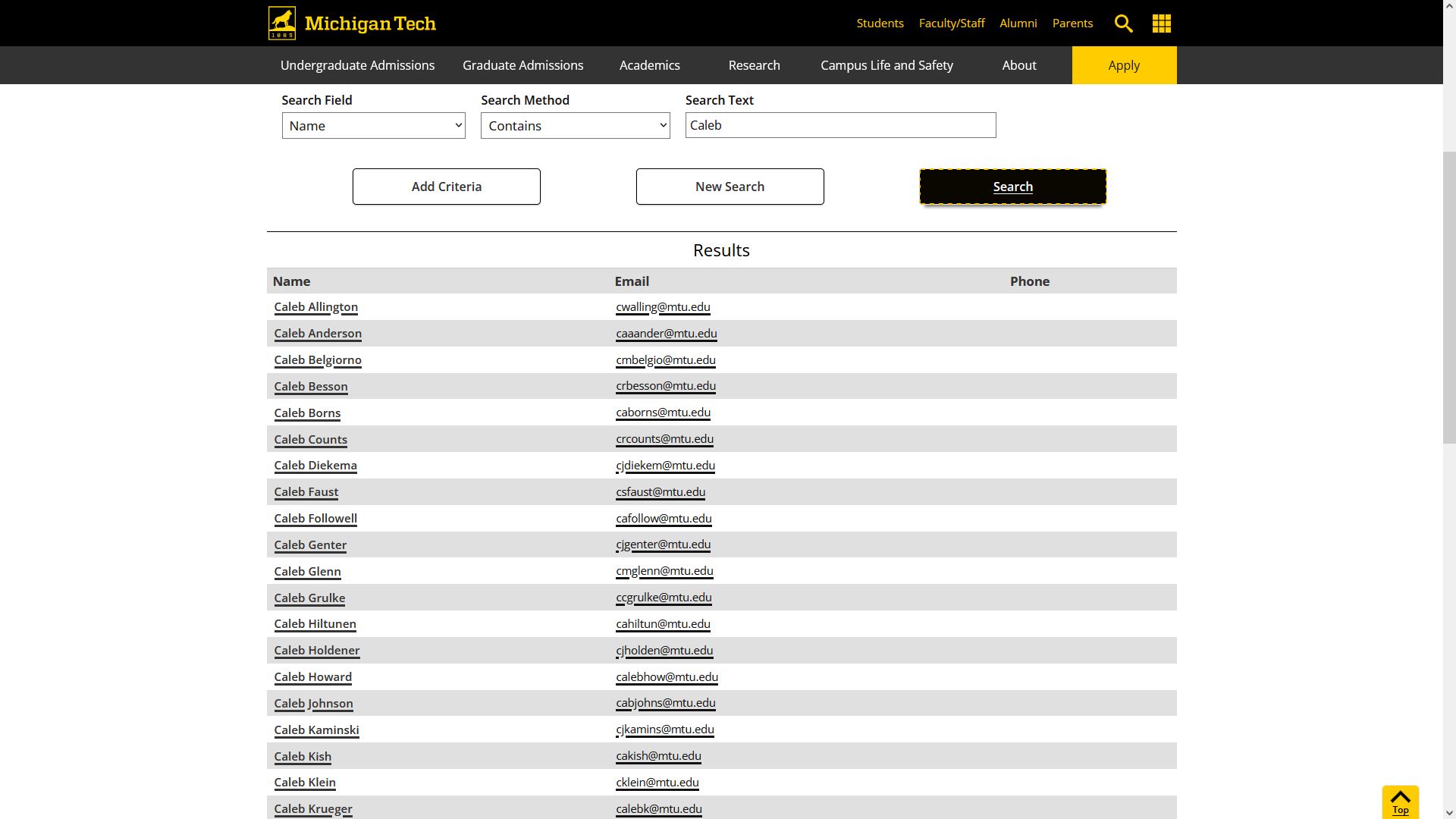Open Caleb Johnson's profile link
Screen dimensions: 1456x819
point(313,704)
